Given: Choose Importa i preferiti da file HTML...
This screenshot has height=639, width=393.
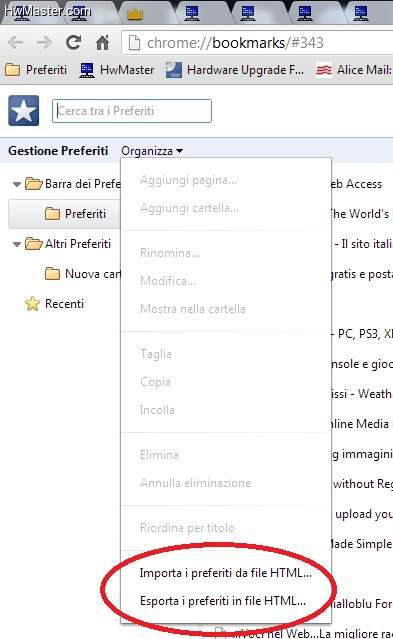Looking at the screenshot, I should [x=226, y=573].
